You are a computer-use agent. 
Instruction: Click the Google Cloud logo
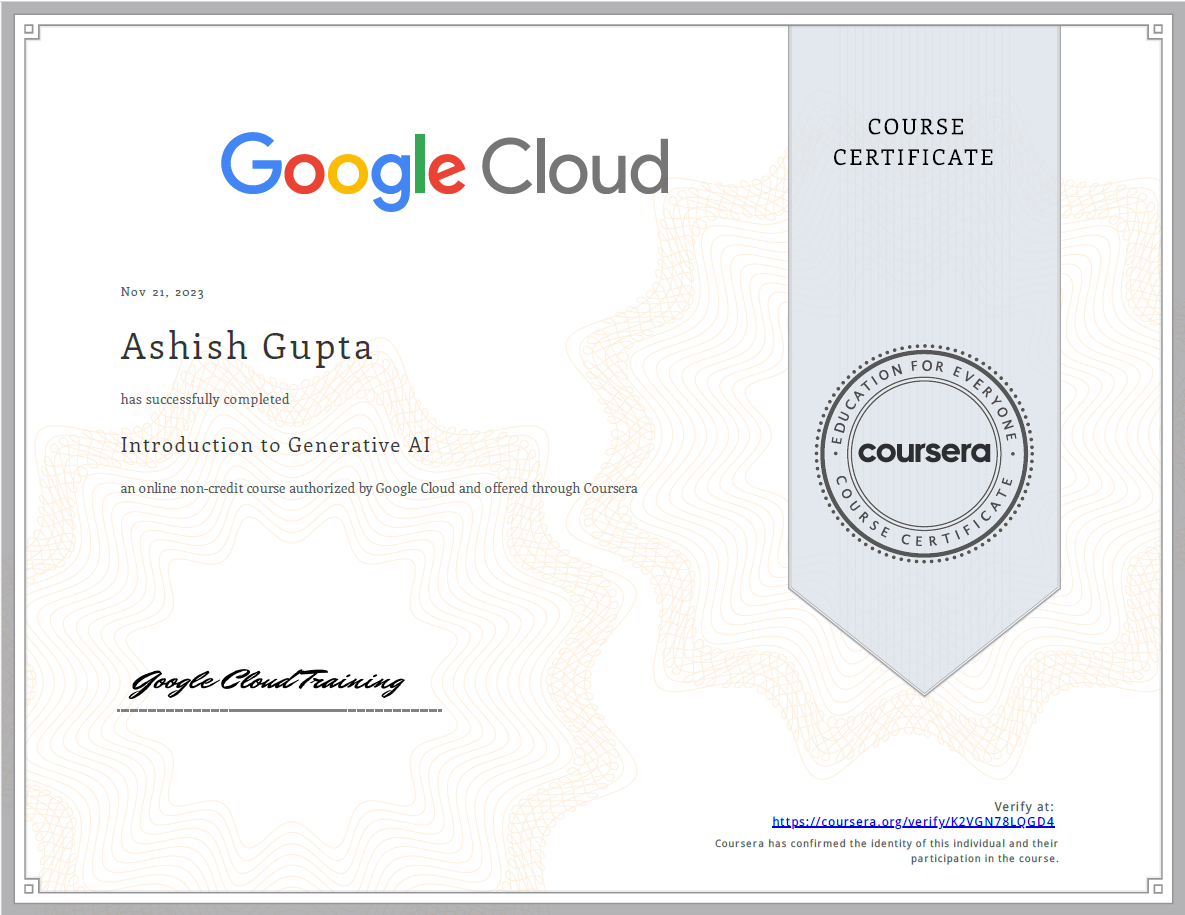click(x=445, y=165)
